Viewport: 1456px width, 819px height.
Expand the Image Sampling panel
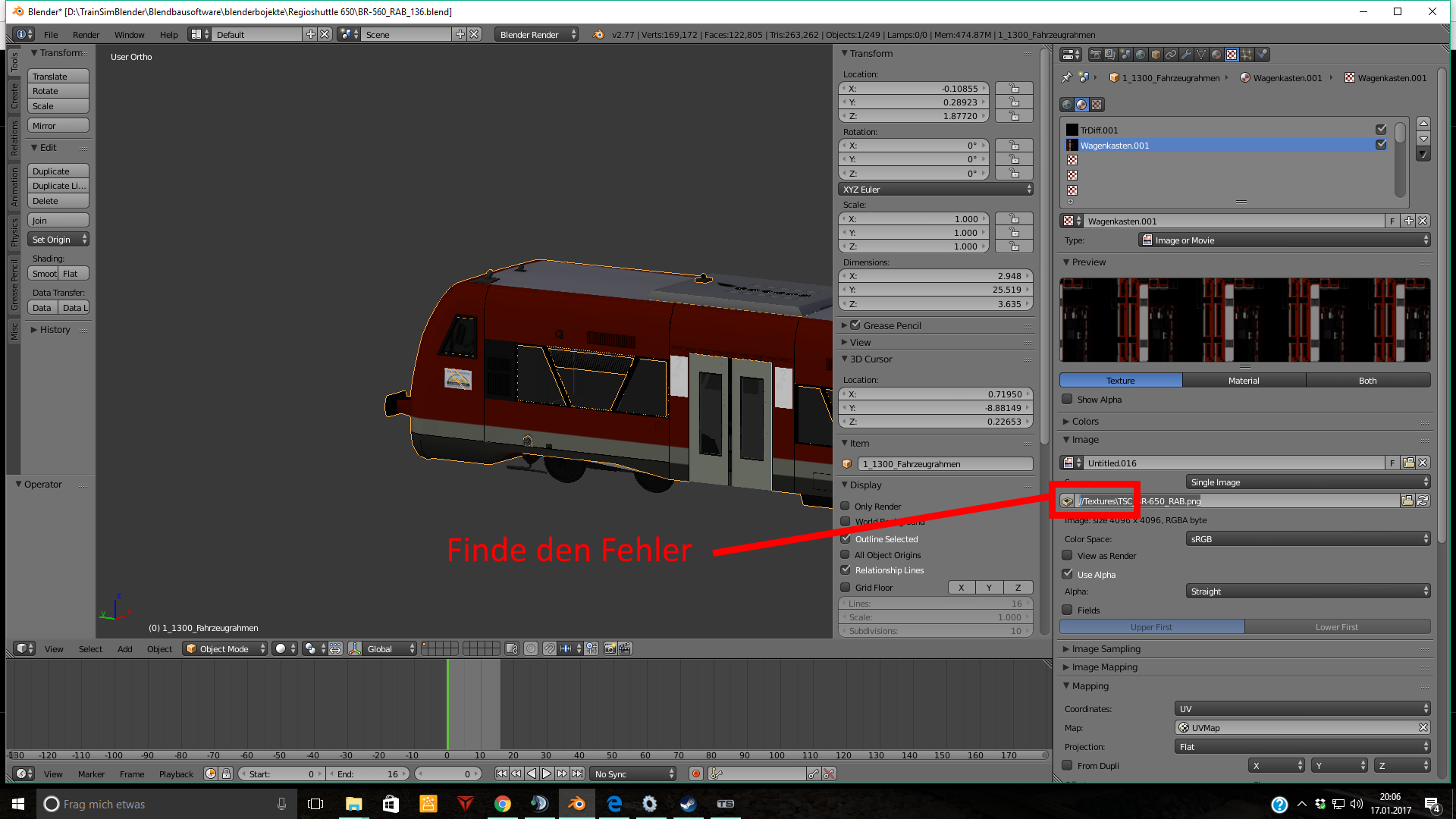tap(1106, 648)
